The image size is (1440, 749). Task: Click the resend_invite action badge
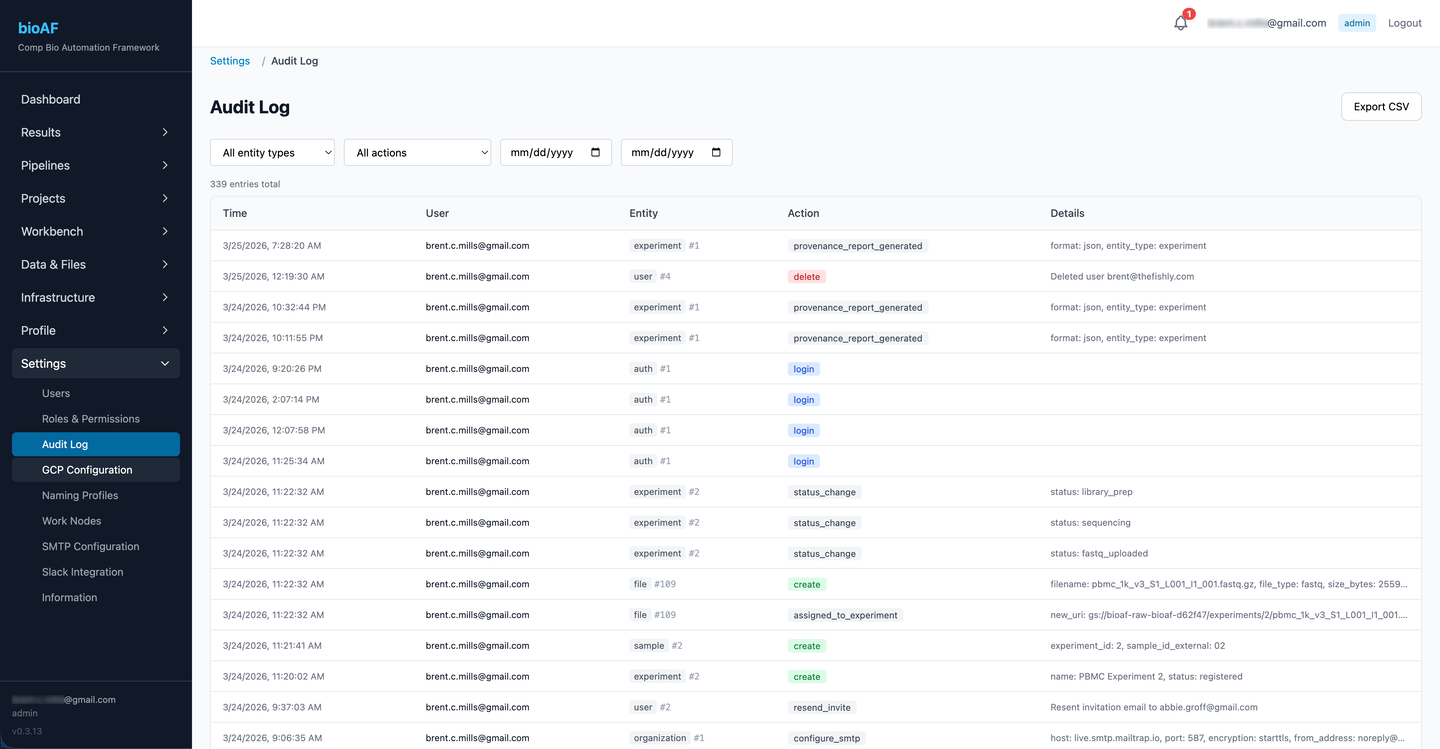coord(822,707)
